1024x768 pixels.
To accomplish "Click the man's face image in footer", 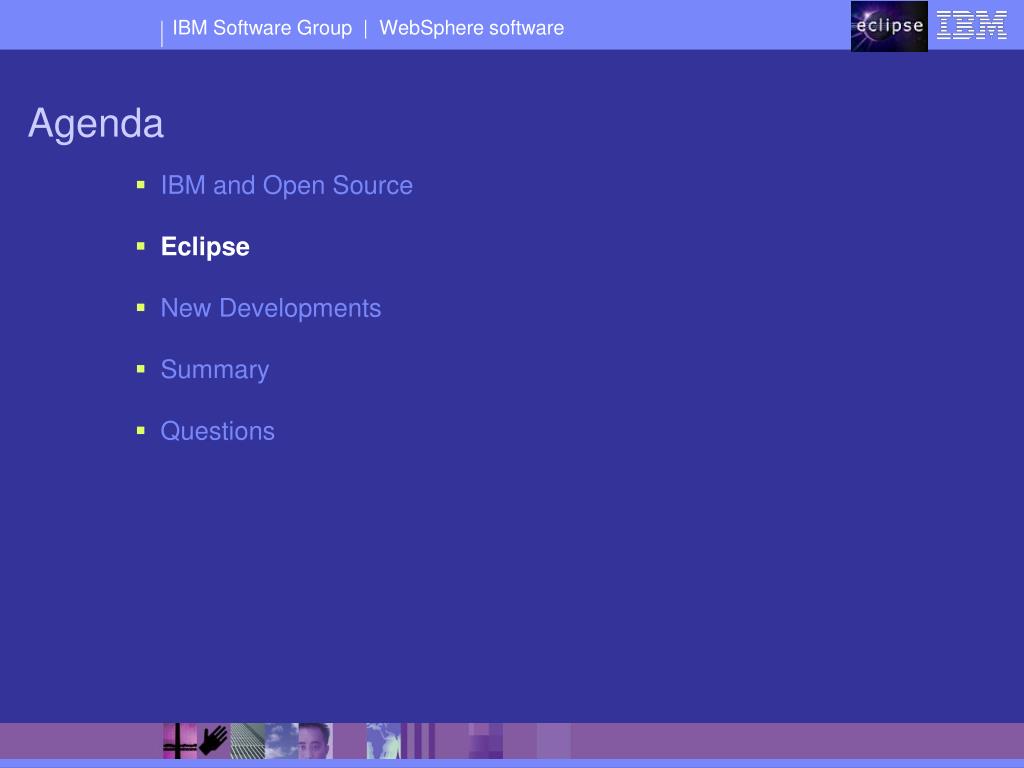I will [x=315, y=741].
